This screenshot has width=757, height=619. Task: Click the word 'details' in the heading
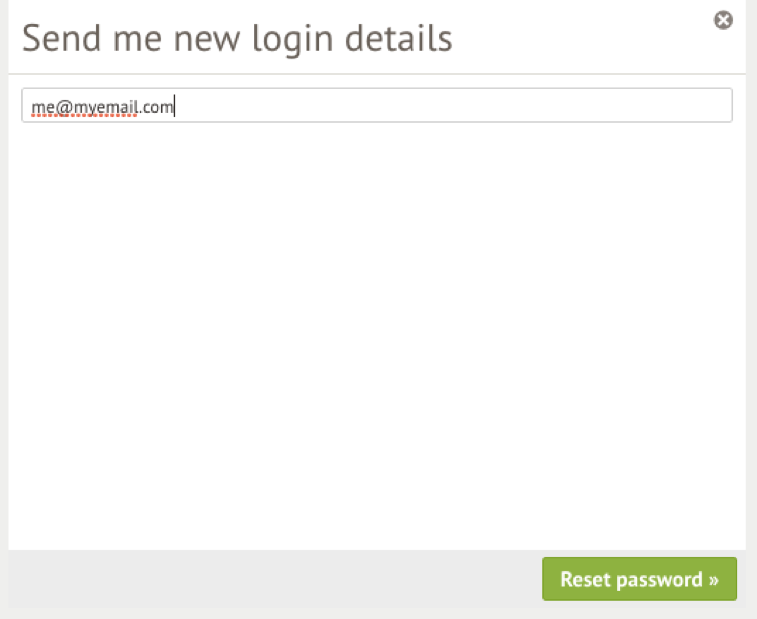[398, 38]
